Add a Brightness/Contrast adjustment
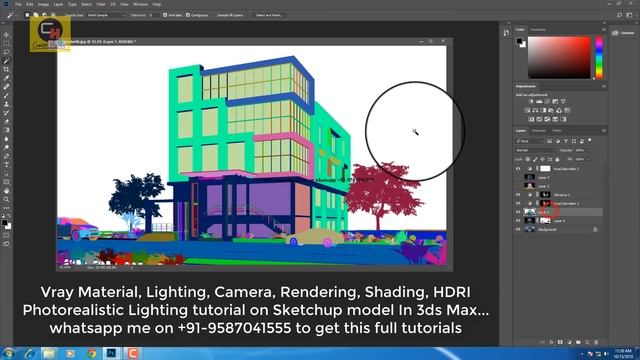This screenshot has width=640, height=360. pyautogui.click(x=531, y=101)
